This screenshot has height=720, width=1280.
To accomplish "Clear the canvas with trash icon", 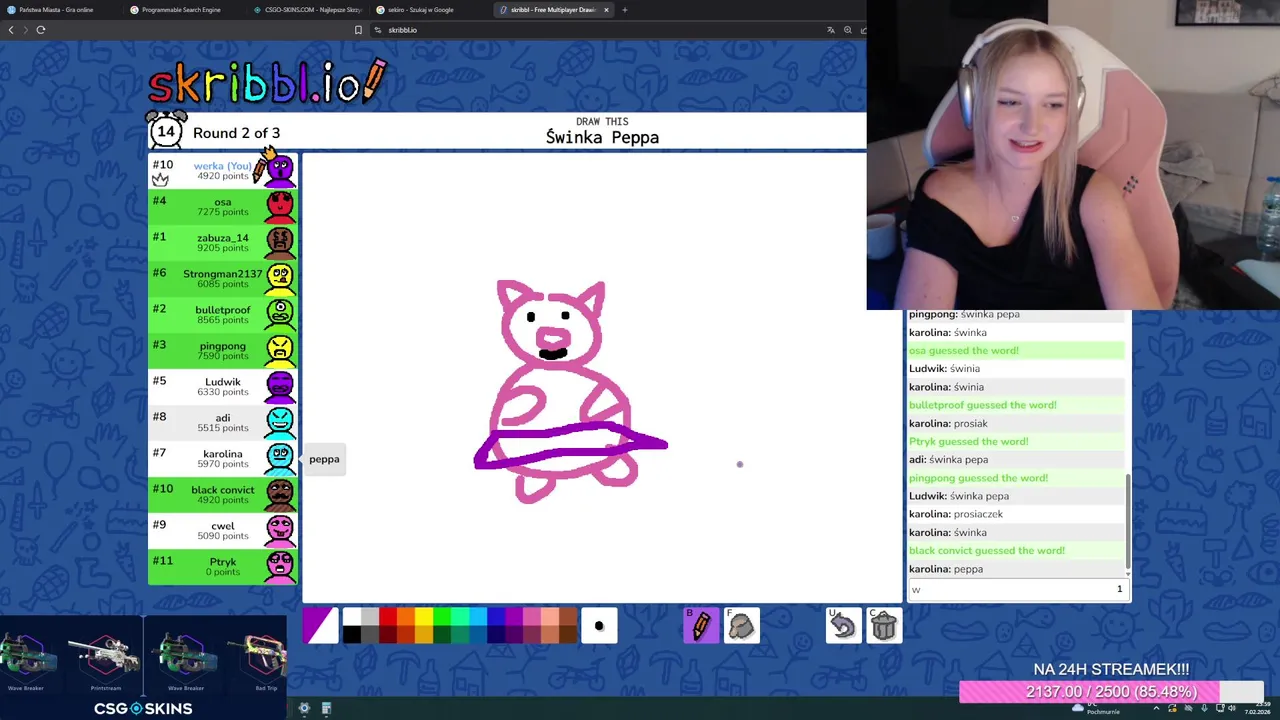I will click(x=884, y=626).
